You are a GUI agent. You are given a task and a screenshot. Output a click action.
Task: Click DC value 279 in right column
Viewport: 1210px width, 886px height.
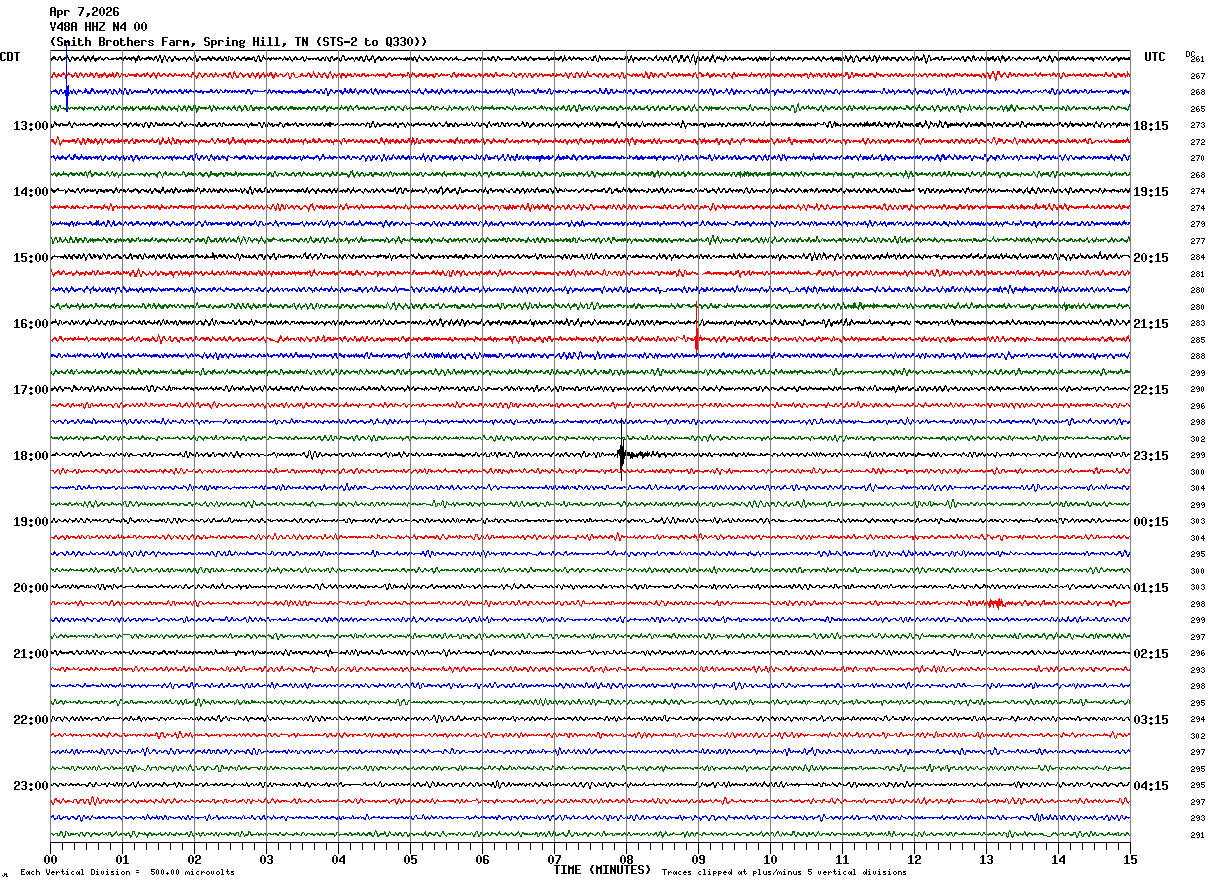point(1198,224)
